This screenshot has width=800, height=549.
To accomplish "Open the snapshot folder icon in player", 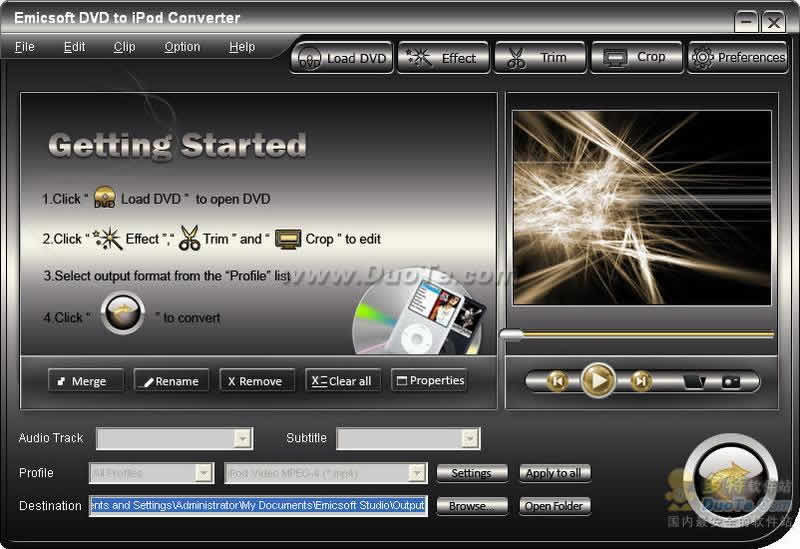I will [x=694, y=382].
